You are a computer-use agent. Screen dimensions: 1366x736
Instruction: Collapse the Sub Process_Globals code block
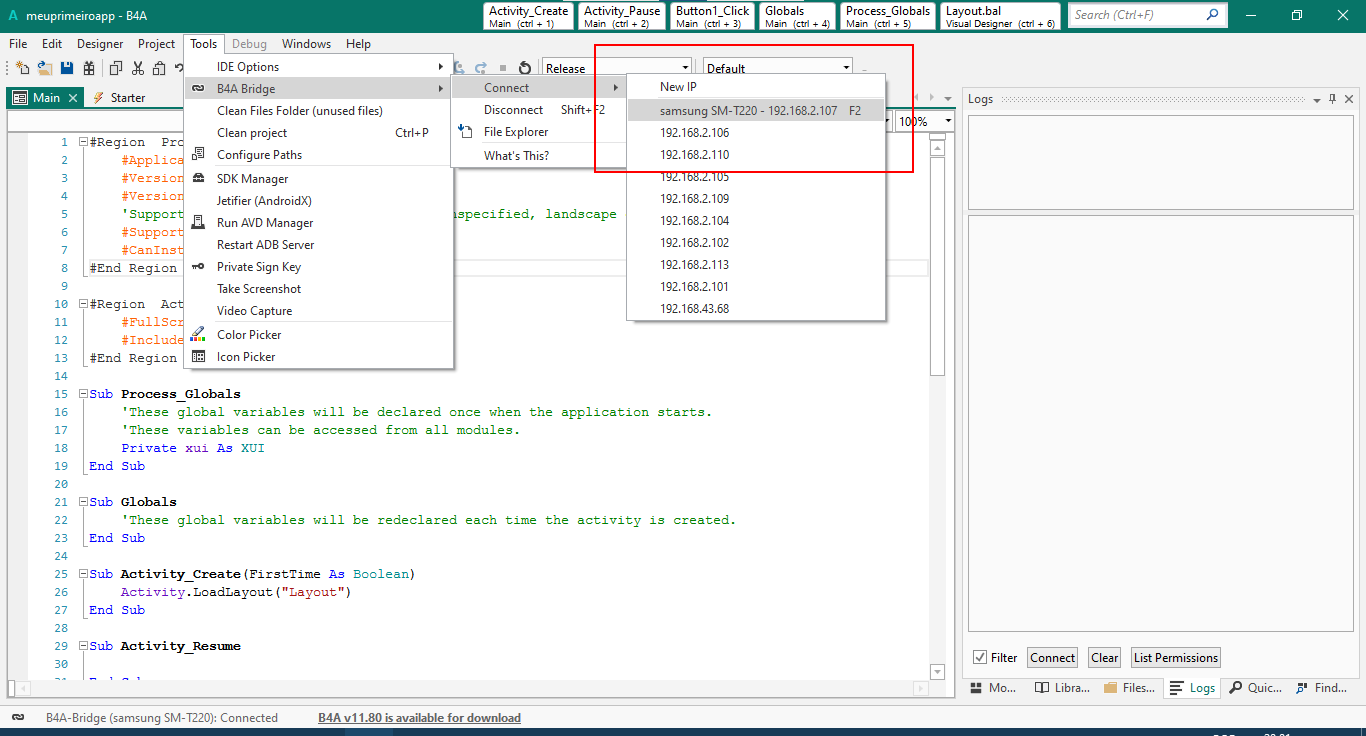pos(83,394)
